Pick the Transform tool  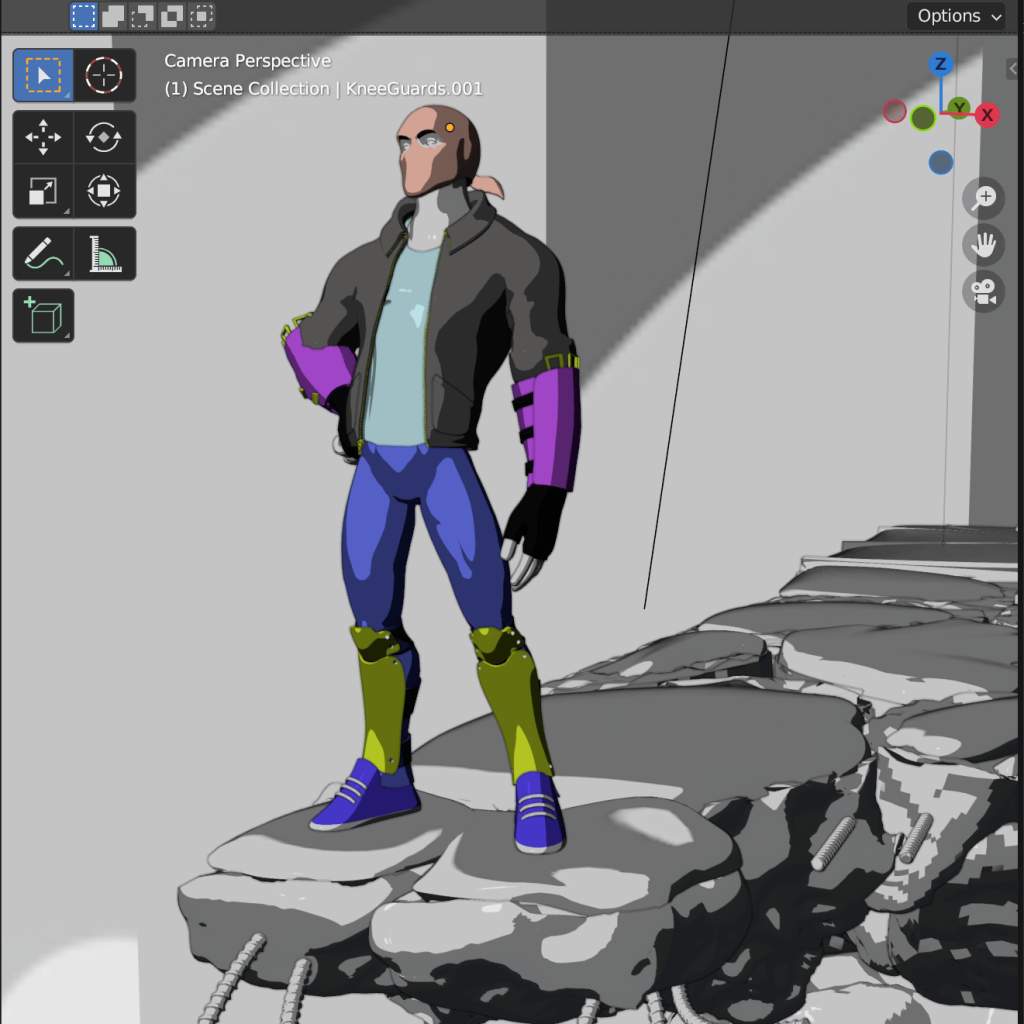(104, 191)
